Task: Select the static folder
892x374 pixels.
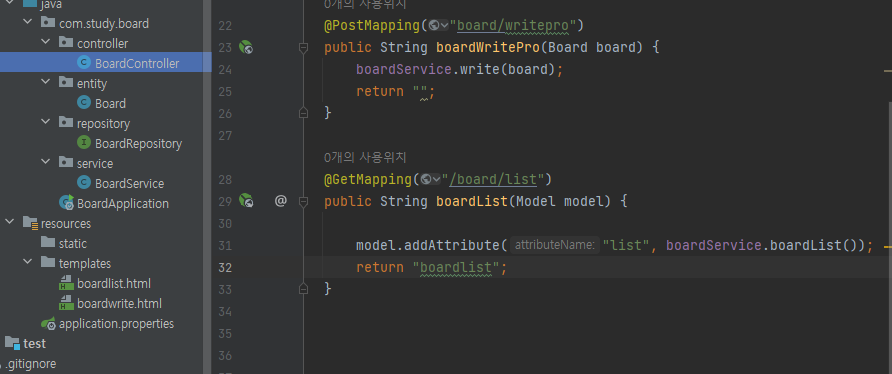Action: coord(73,243)
